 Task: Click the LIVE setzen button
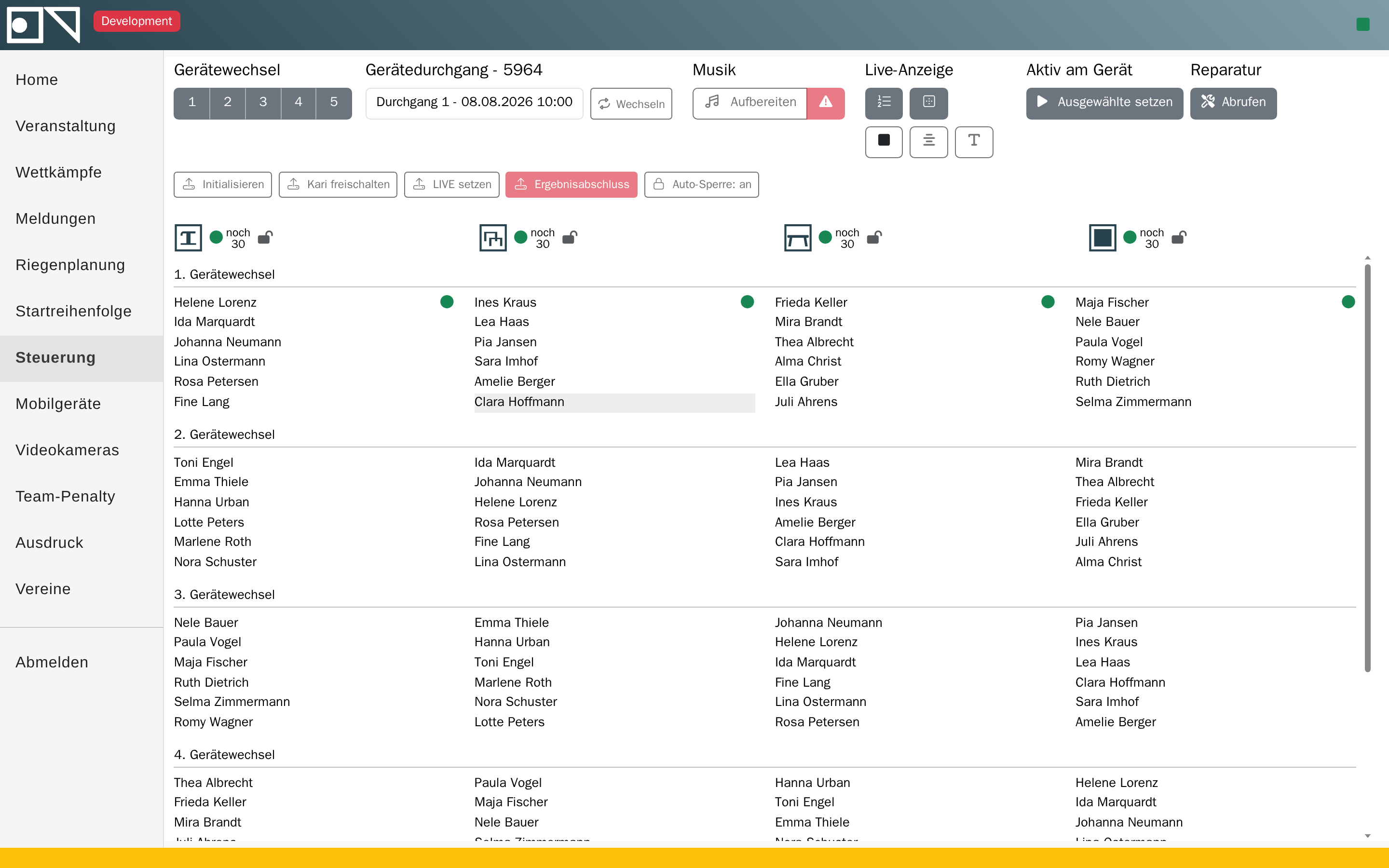pos(452,184)
